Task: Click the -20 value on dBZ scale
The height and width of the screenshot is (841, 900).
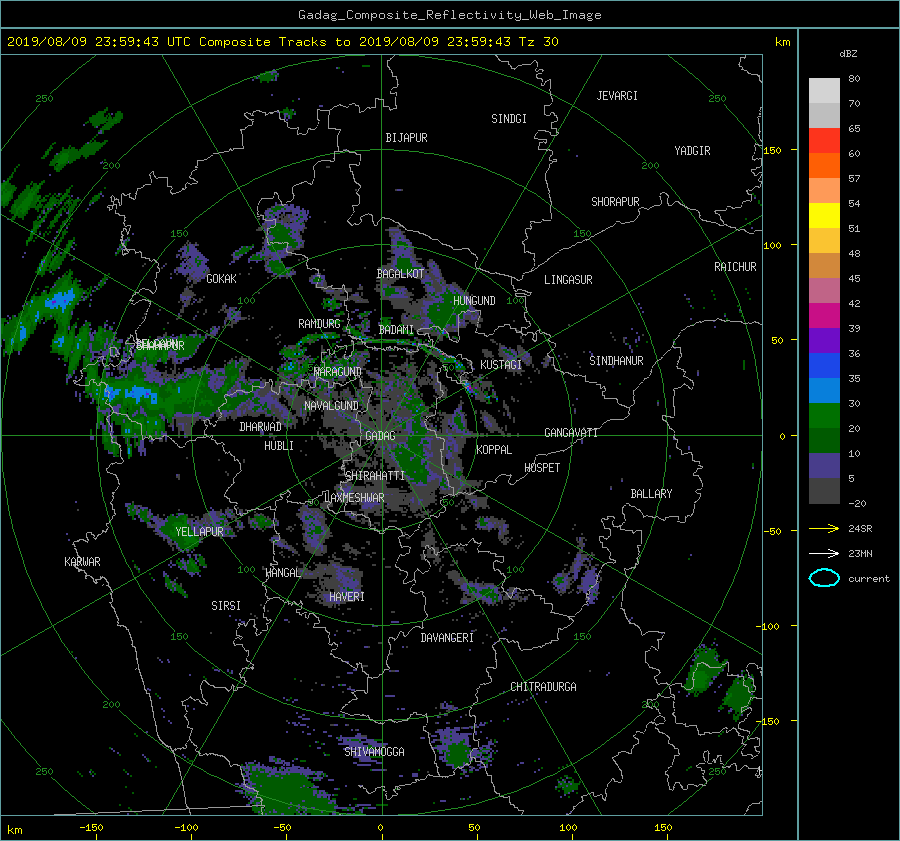Action: pos(857,503)
